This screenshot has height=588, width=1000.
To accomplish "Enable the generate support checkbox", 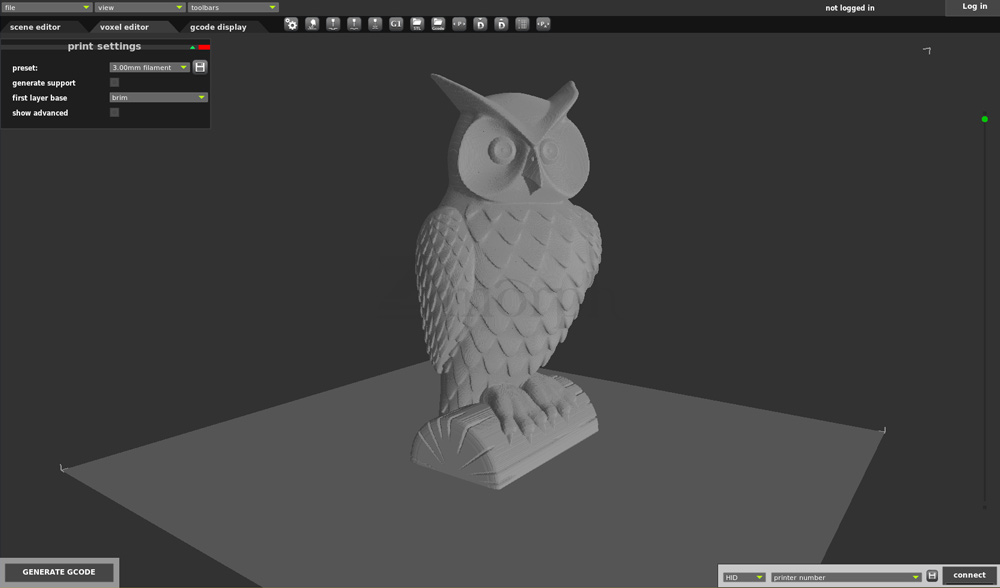I will point(114,83).
